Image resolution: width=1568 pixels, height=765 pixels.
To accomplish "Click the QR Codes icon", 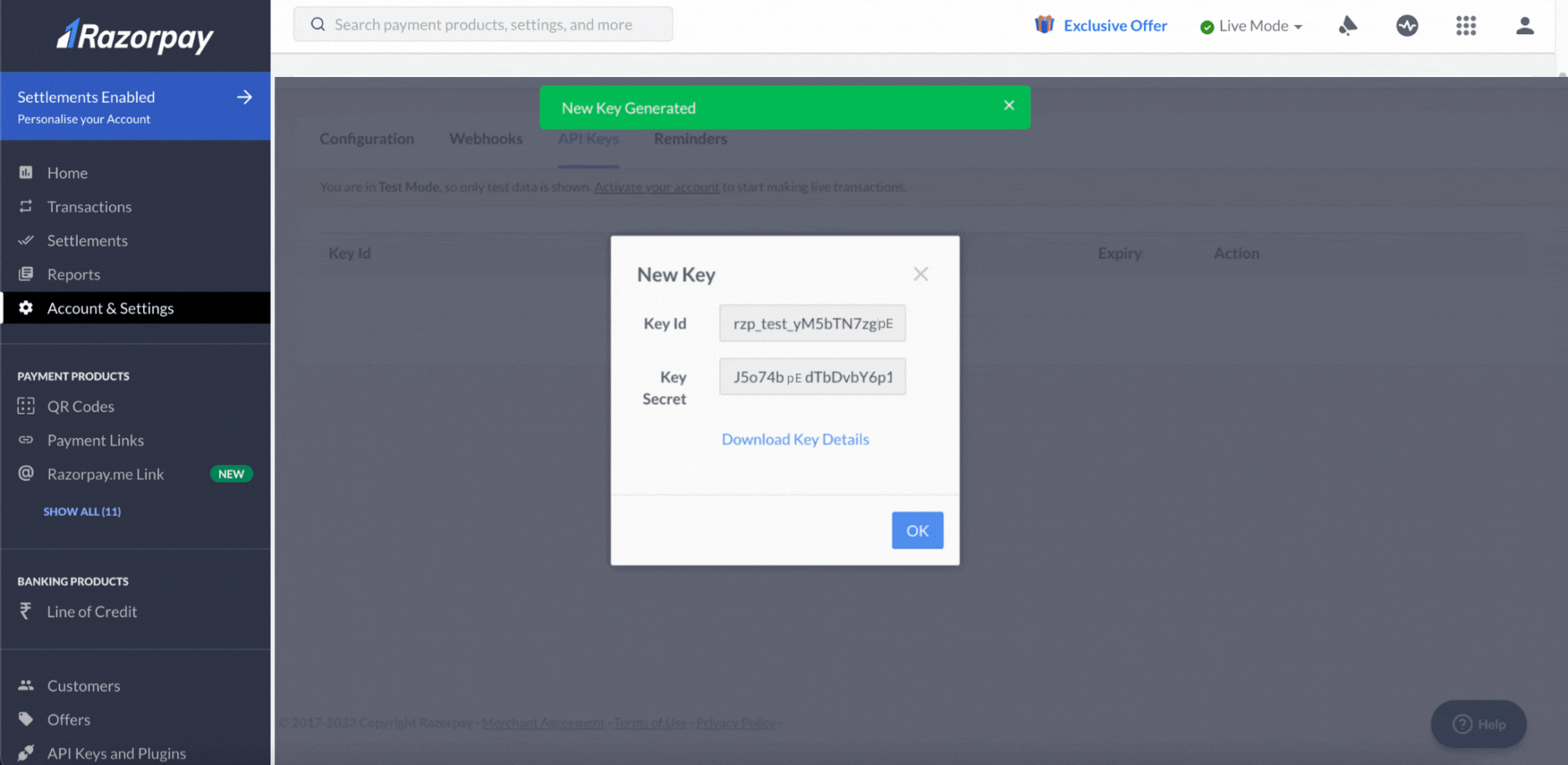I will tap(26, 405).
